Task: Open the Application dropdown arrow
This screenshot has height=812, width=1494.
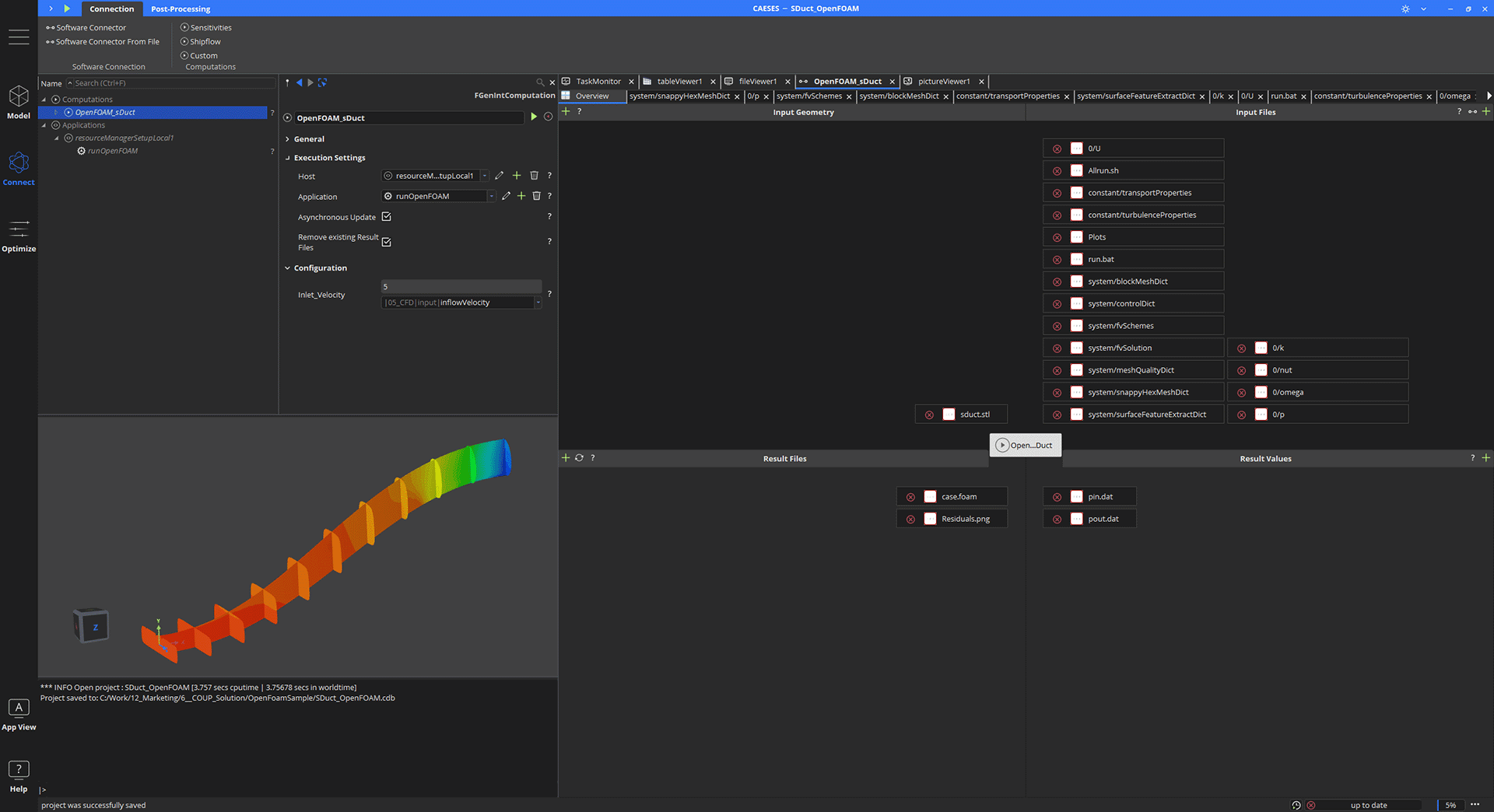Action: point(492,196)
